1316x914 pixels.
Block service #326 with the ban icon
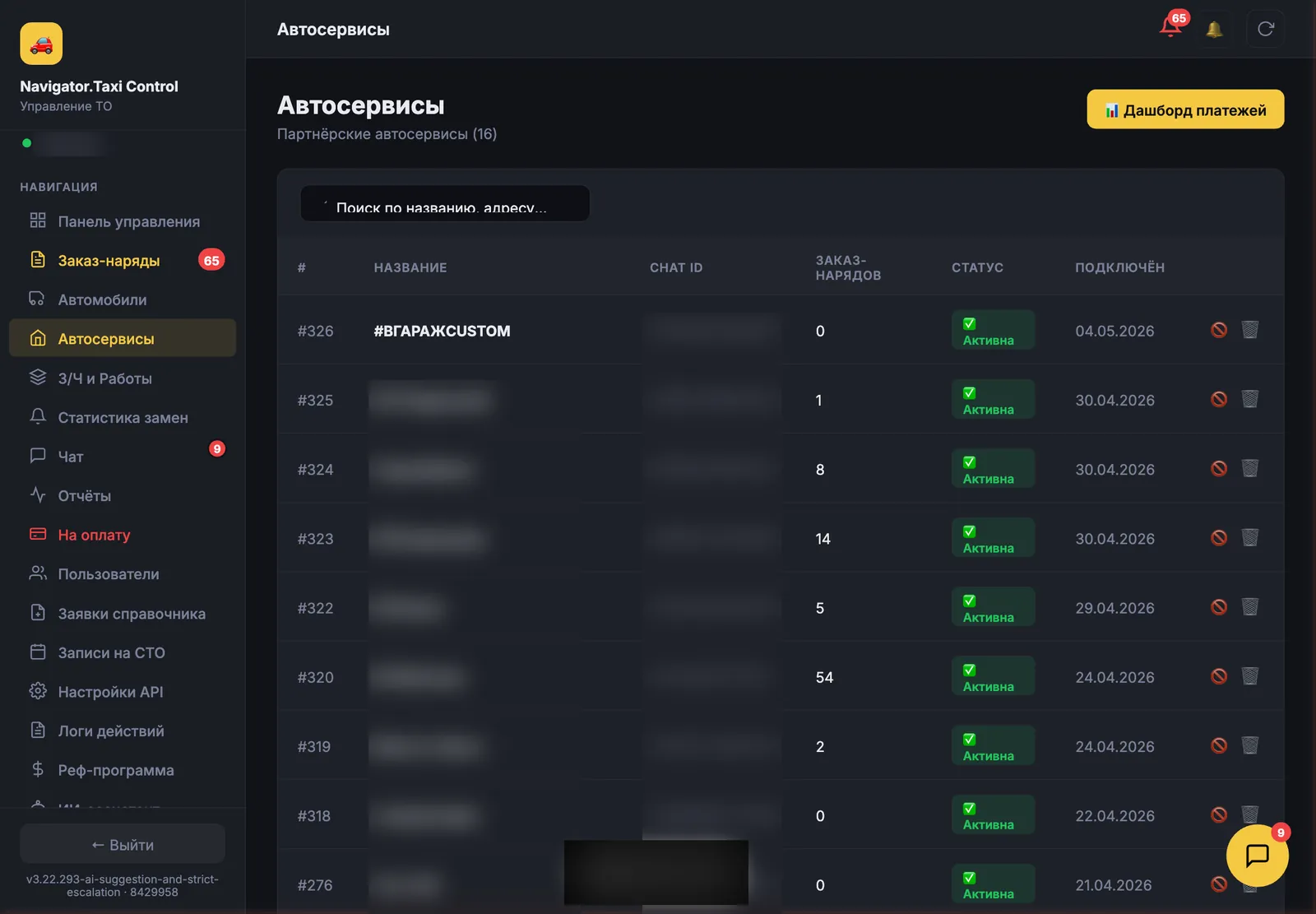pyautogui.click(x=1219, y=330)
